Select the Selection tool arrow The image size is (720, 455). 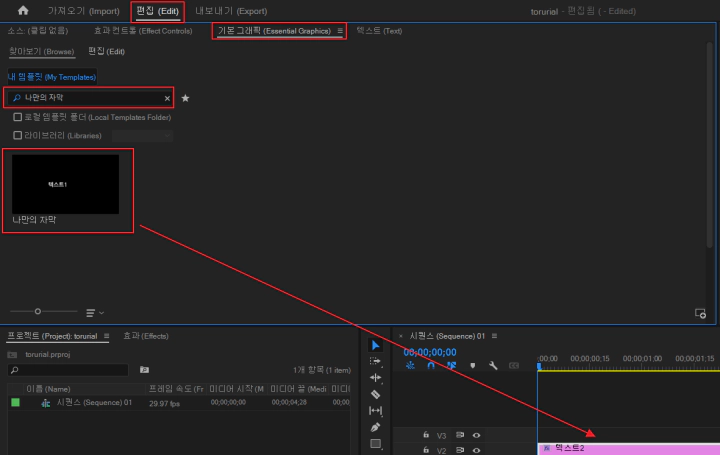375,345
